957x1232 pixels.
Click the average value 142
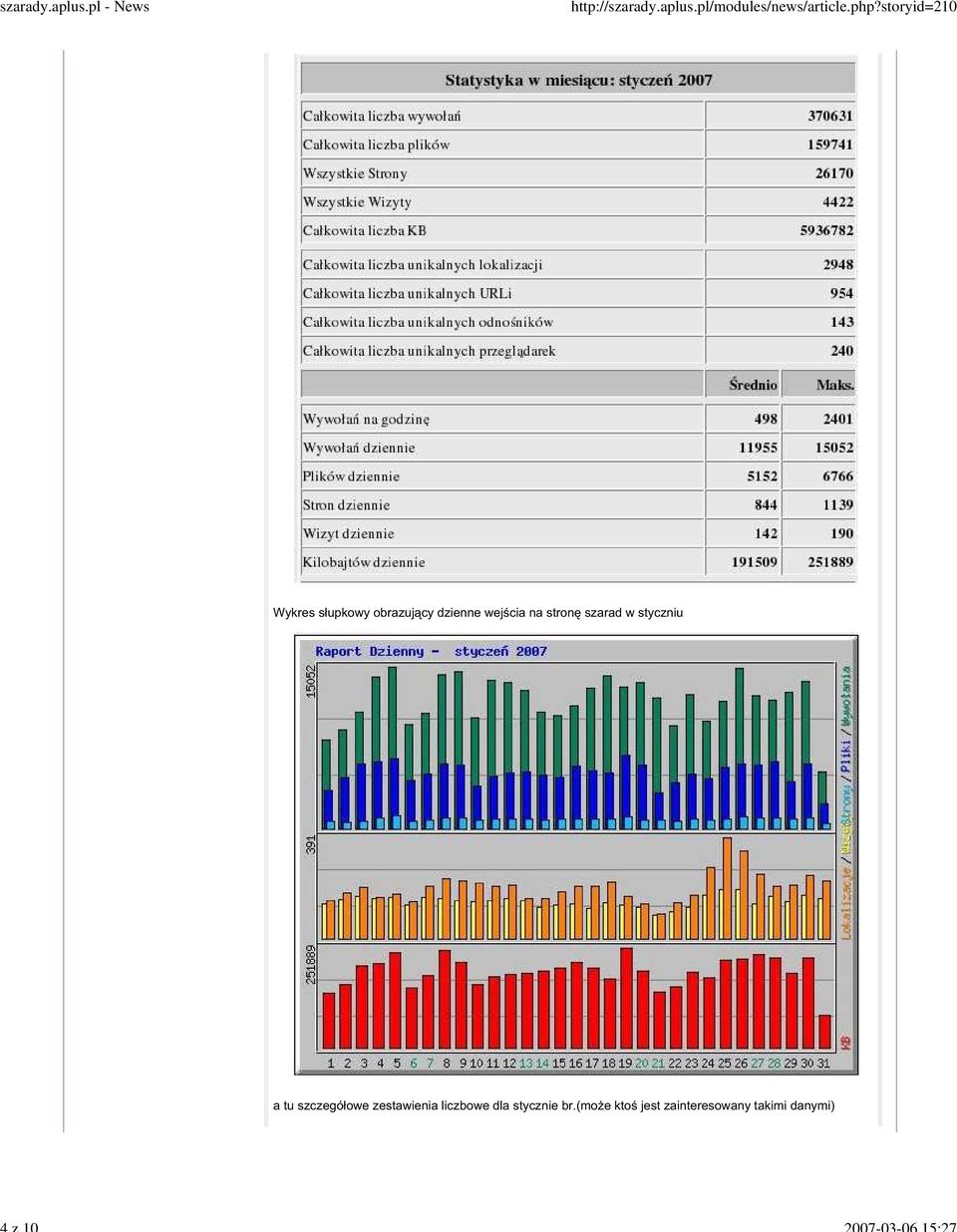point(766,535)
